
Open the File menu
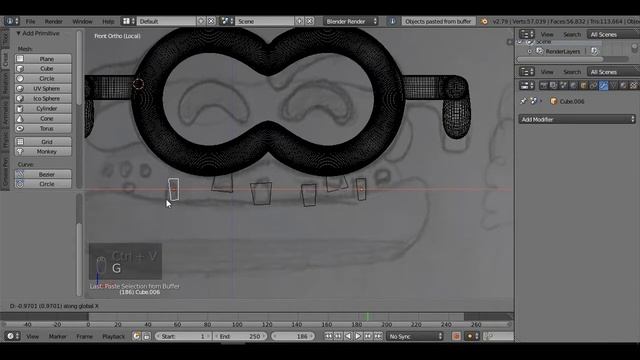click(x=31, y=21)
